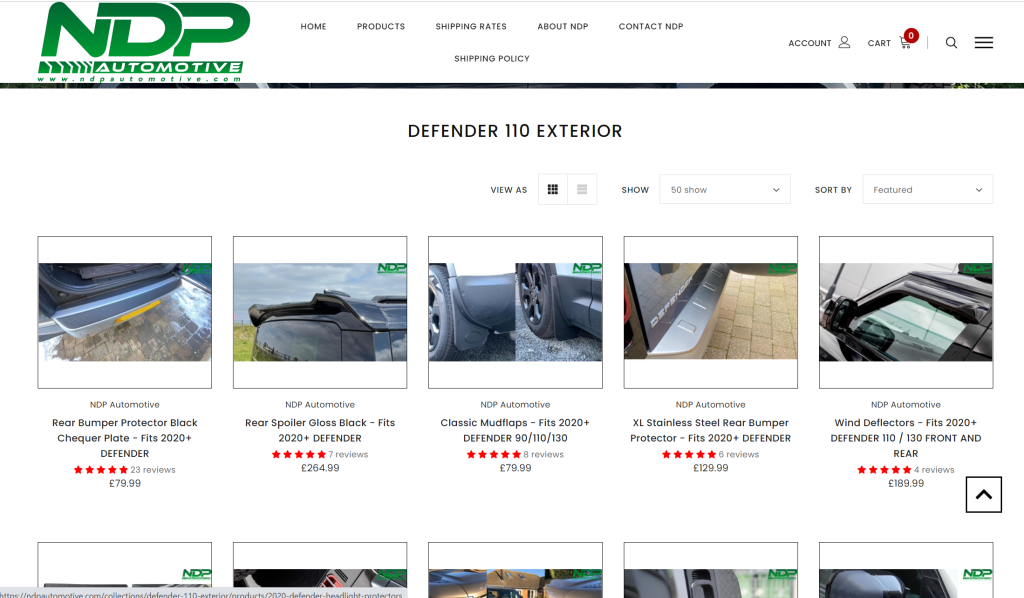Click the Rear Bumper Protector chequer plate image

click(x=125, y=312)
